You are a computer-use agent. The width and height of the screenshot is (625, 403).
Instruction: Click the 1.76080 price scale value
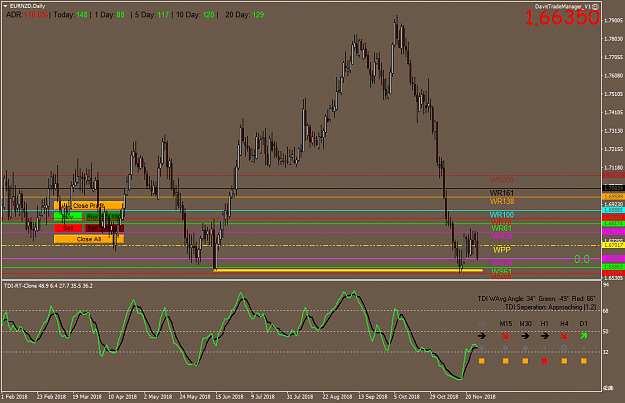coord(613,75)
